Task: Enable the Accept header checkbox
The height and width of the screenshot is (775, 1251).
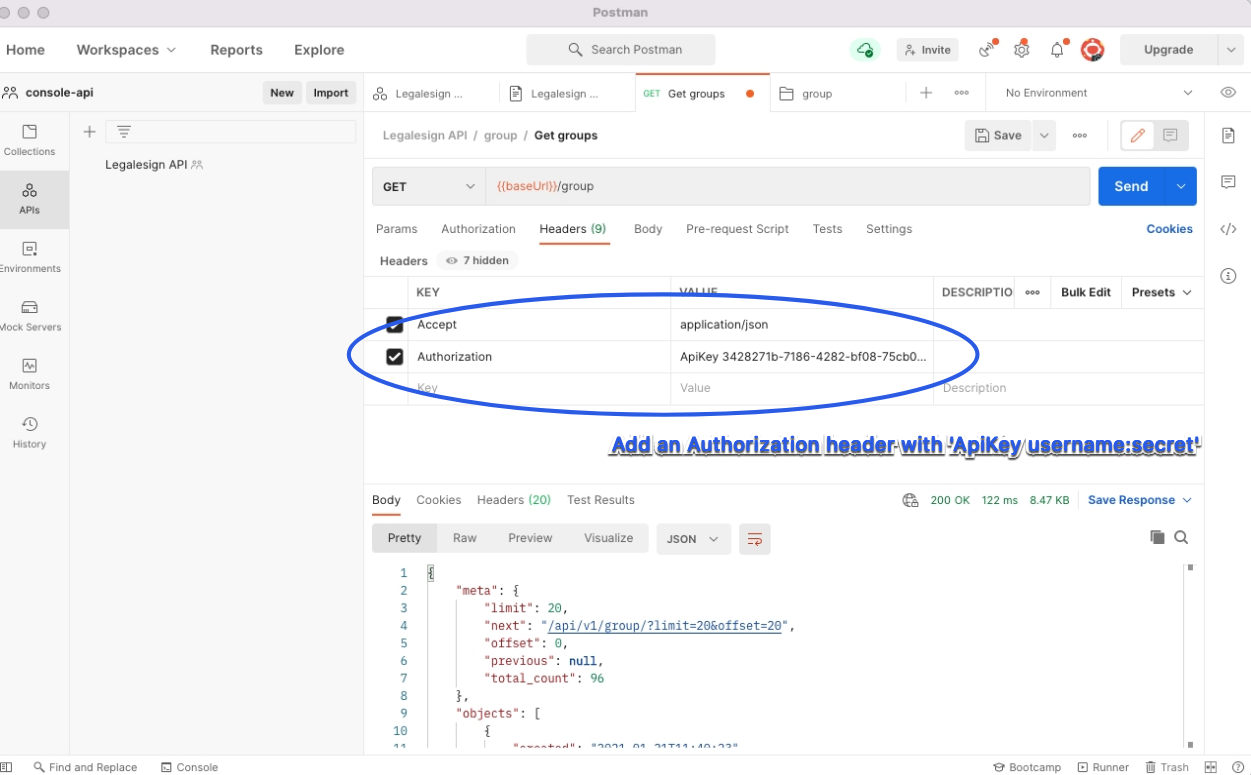Action: [x=394, y=324]
